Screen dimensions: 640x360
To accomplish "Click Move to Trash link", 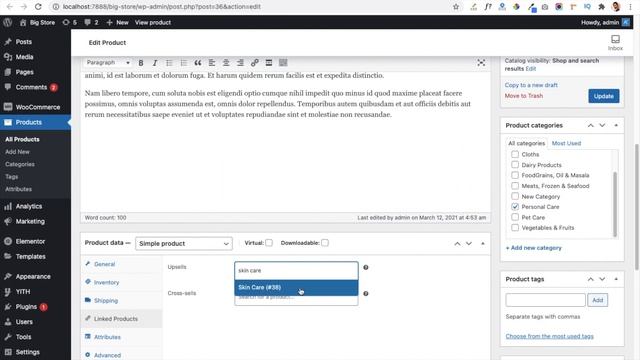I will tap(524, 96).
